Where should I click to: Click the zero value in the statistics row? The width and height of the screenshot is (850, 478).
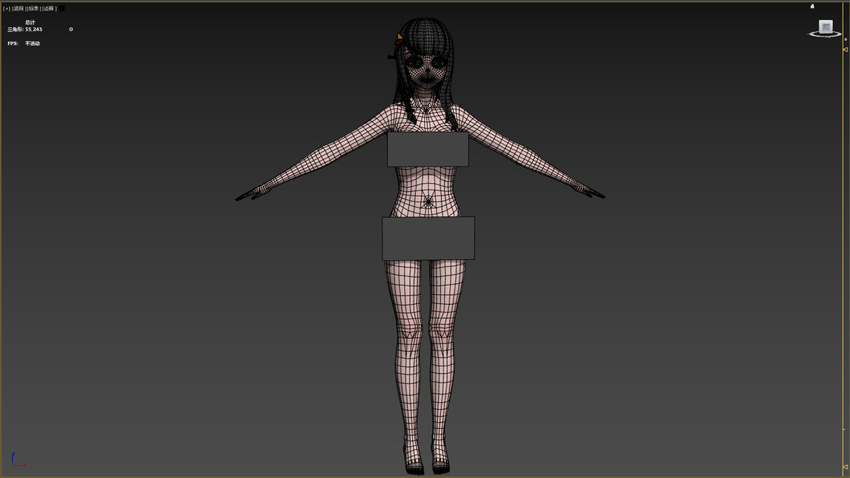[x=71, y=30]
